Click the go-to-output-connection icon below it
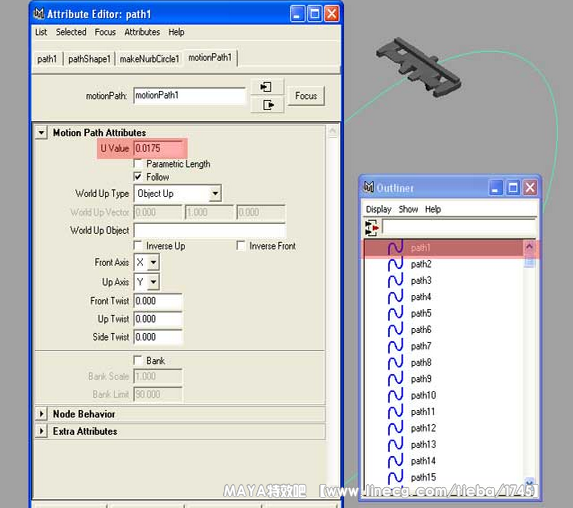Image resolution: width=573 pixels, height=508 pixels. [267, 105]
